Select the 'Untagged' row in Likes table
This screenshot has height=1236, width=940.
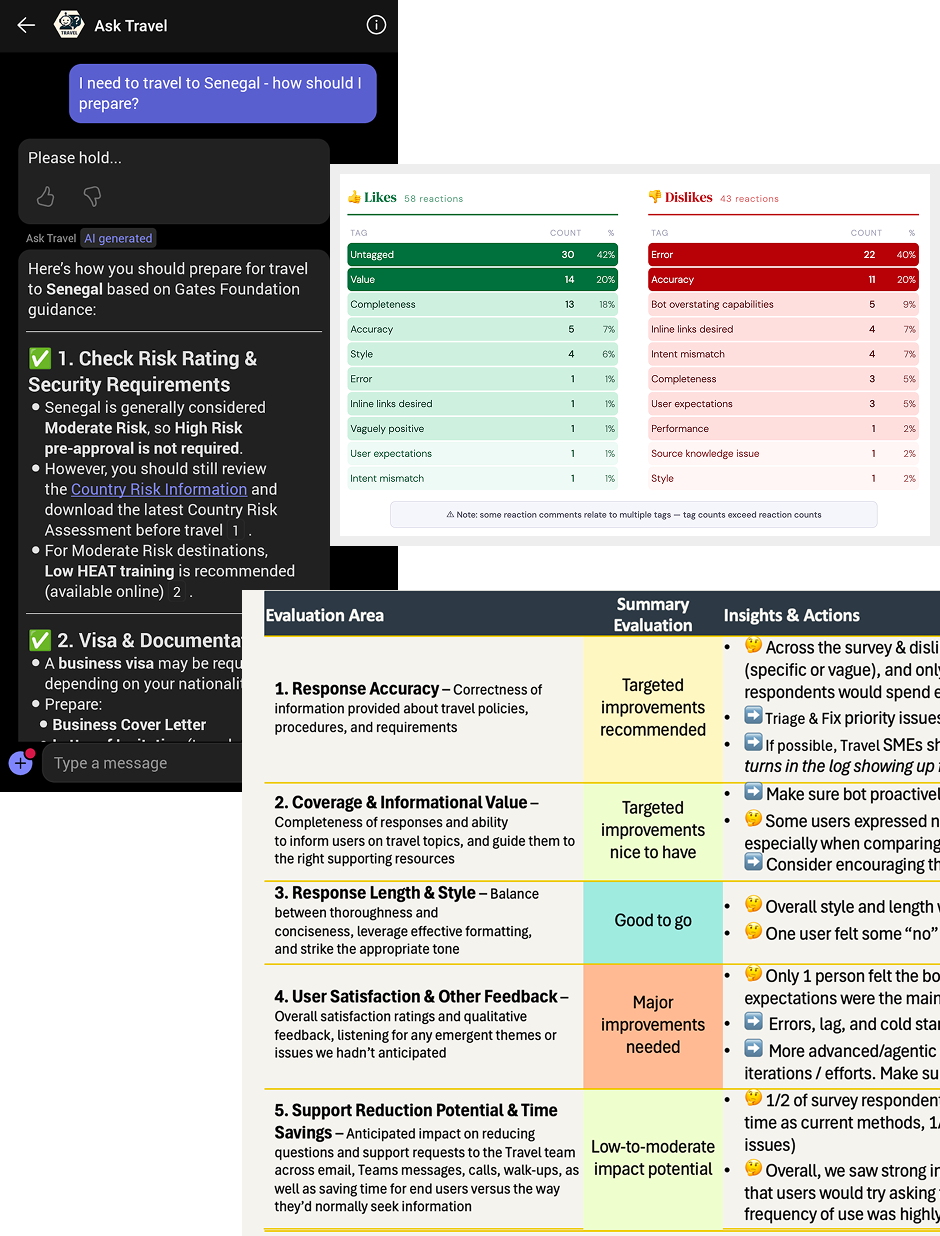(x=482, y=255)
